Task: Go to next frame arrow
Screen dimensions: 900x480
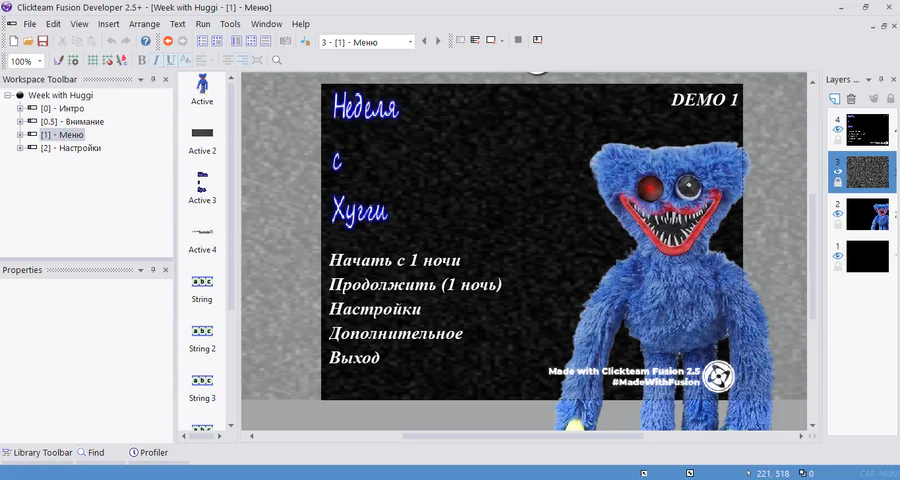Action: point(438,41)
